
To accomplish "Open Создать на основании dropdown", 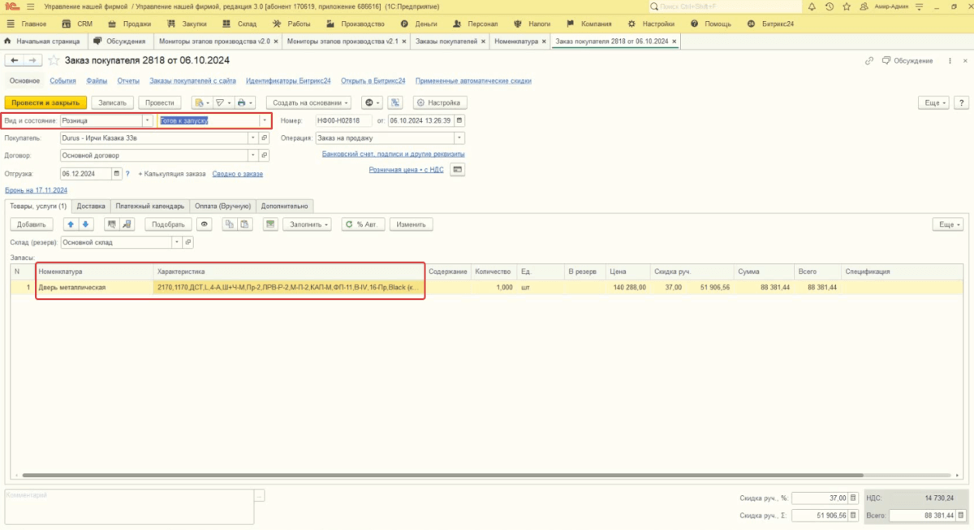I will point(310,102).
